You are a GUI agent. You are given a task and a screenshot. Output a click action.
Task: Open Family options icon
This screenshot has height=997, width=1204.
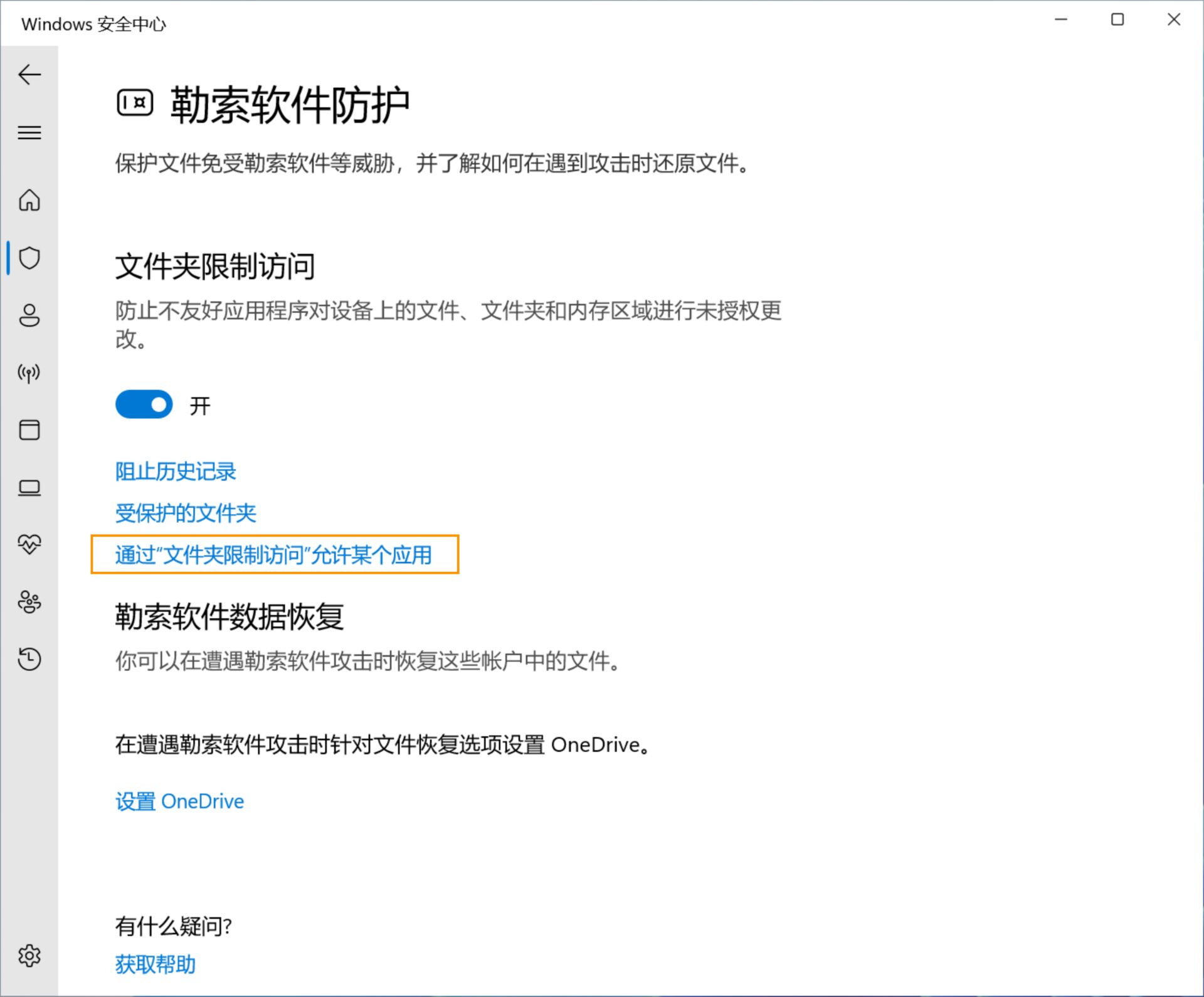pos(29,602)
